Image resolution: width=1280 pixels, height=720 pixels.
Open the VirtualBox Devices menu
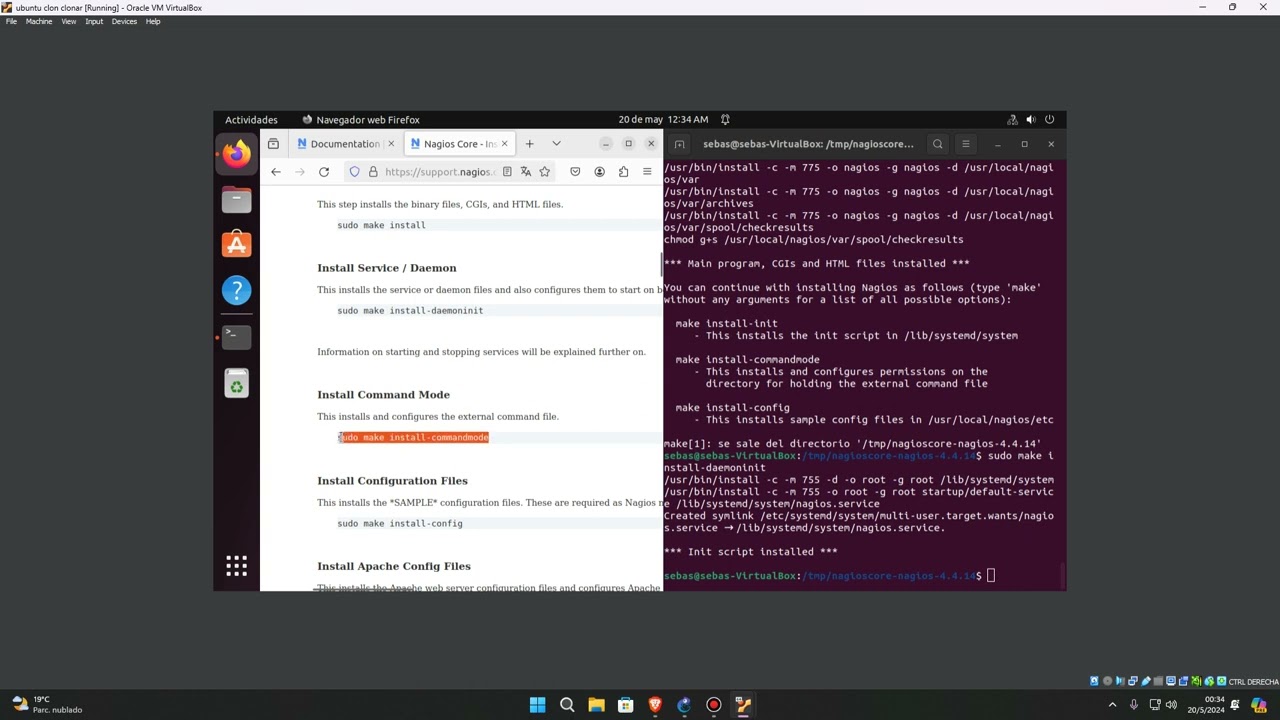point(124,21)
